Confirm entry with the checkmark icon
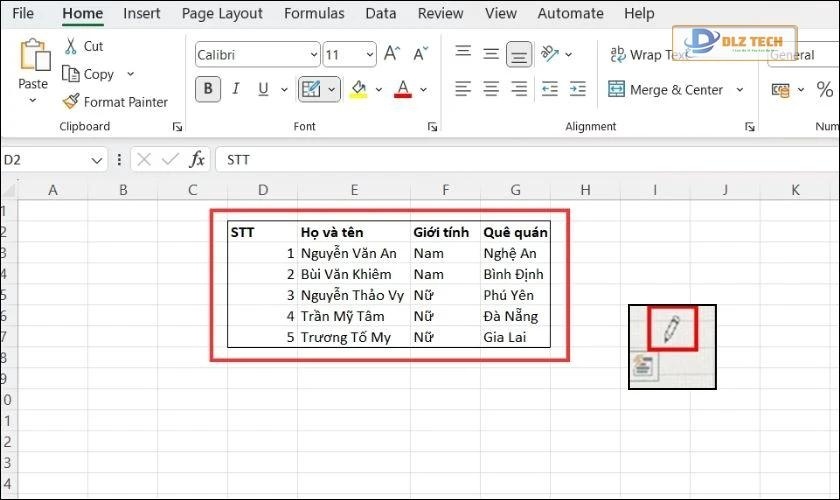This screenshot has height=500, width=840. pyautogui.click(x=170, y=160)
